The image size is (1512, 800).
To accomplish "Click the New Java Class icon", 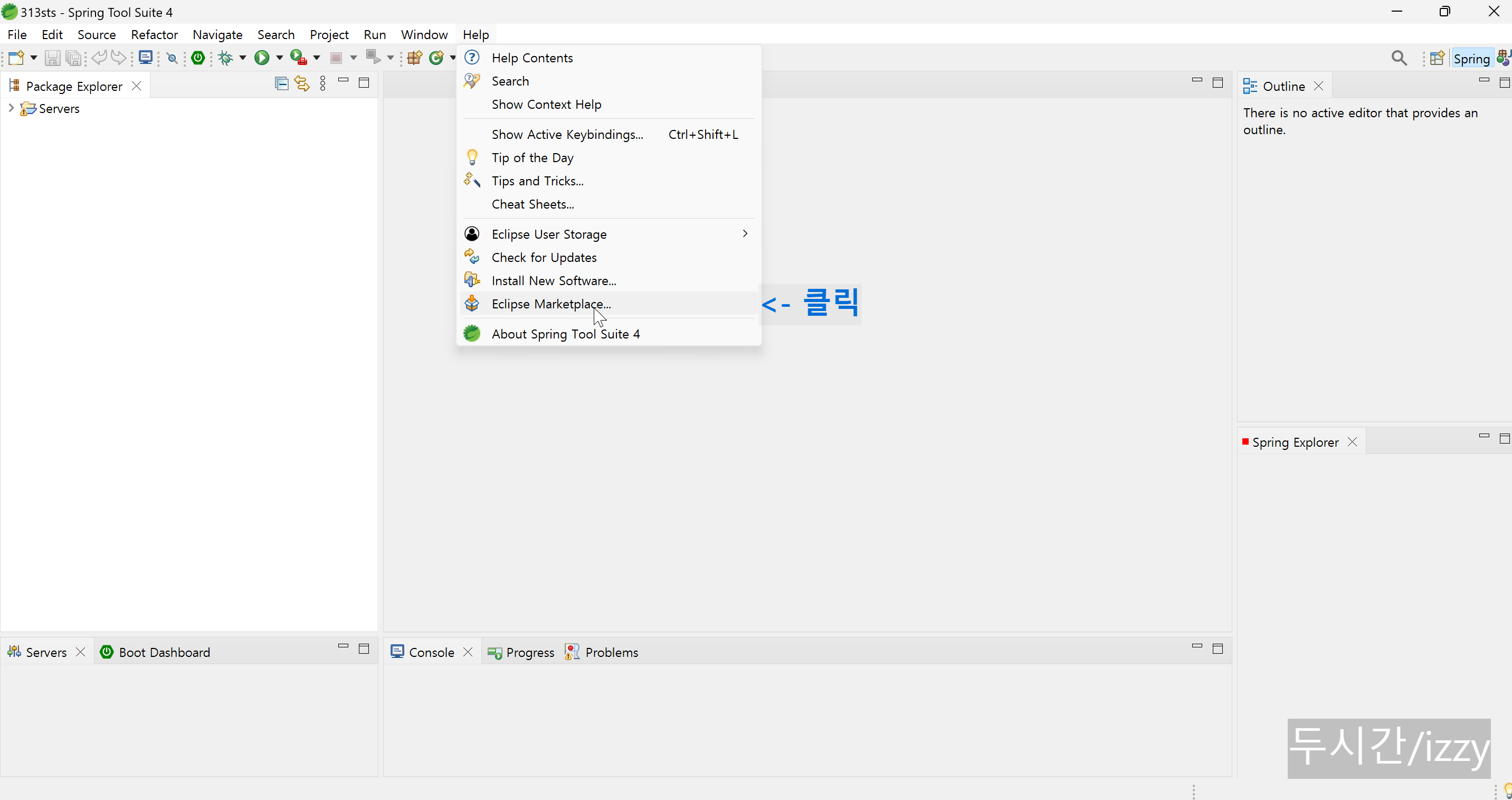I will point(436,58).
